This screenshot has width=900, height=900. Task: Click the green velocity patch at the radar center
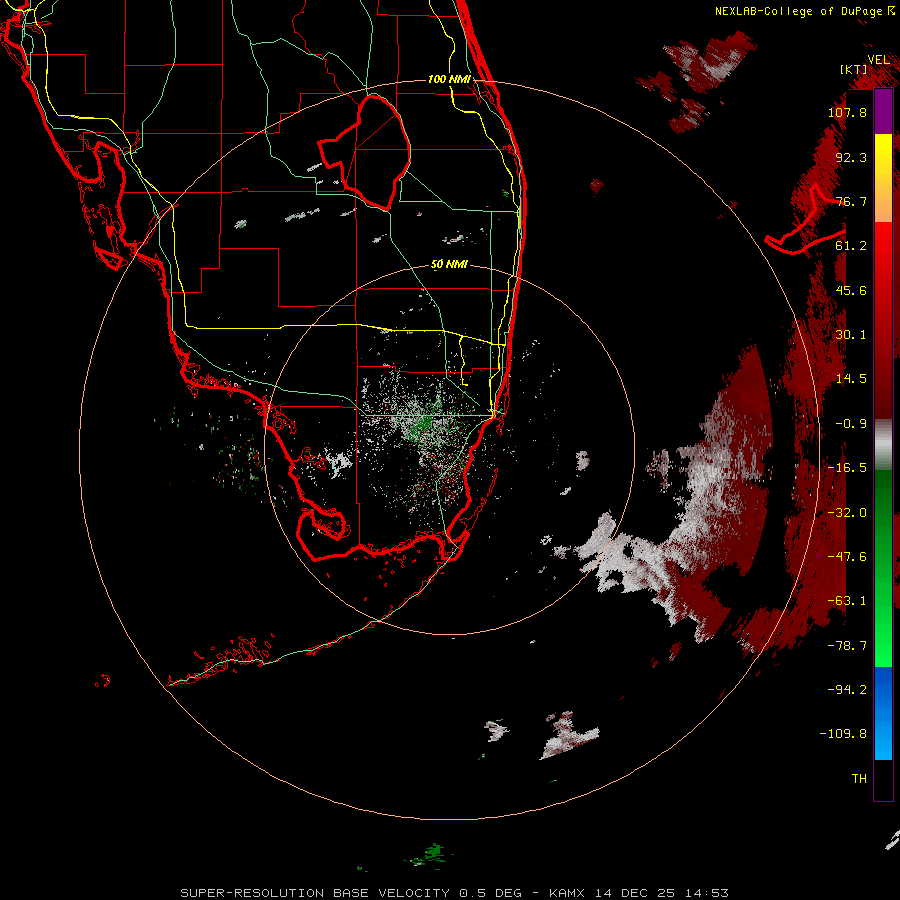pyautogui.click(x=425, y=425)
